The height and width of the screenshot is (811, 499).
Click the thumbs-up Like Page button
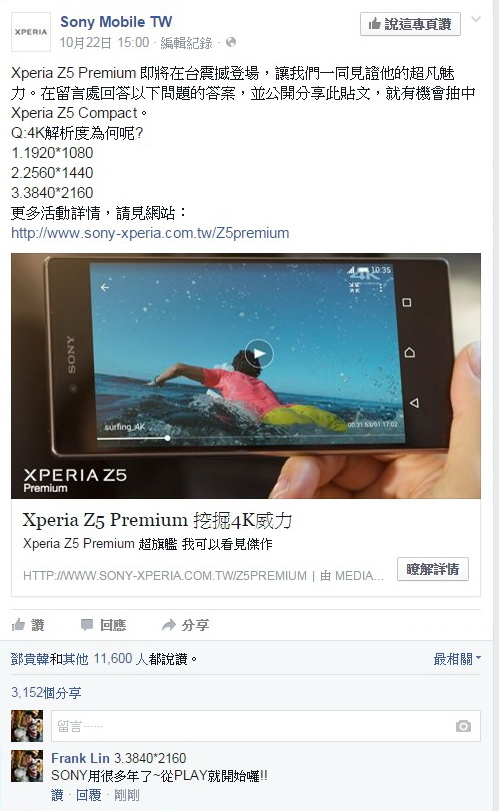pyautogui.click(x=410, y=24)
